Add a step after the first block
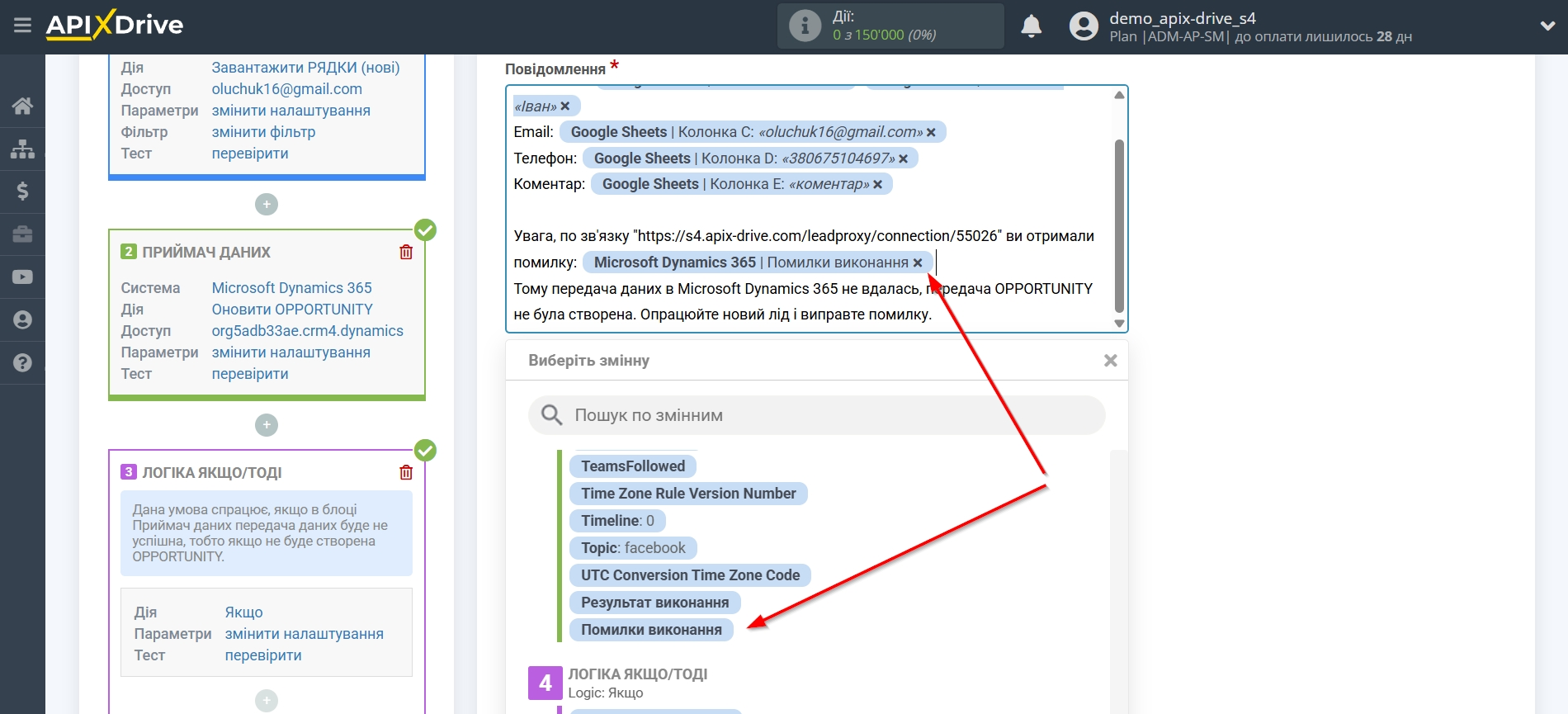1568x714 pixels. 266,204
